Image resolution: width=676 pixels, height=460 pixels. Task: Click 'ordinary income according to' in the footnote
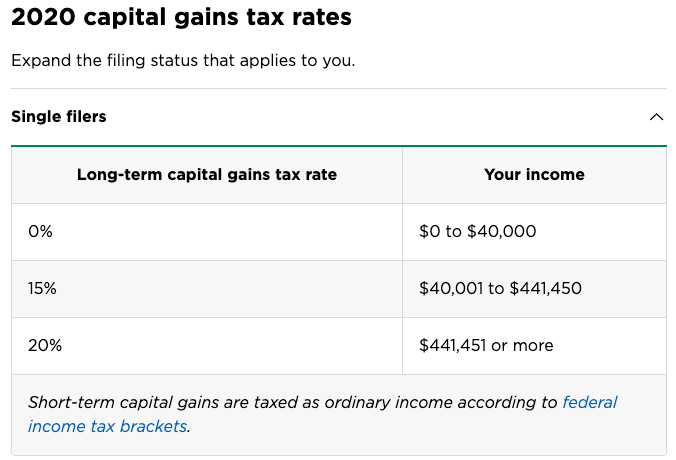441,402
